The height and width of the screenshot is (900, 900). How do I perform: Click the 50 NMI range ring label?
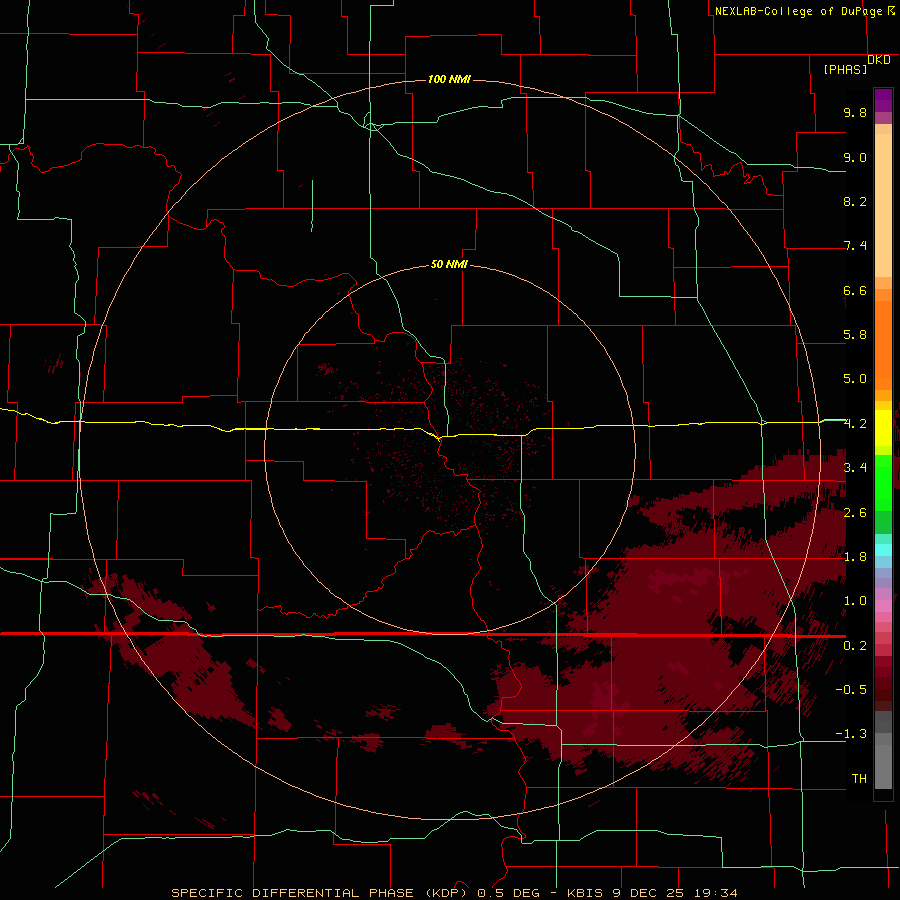pos(449,264)
